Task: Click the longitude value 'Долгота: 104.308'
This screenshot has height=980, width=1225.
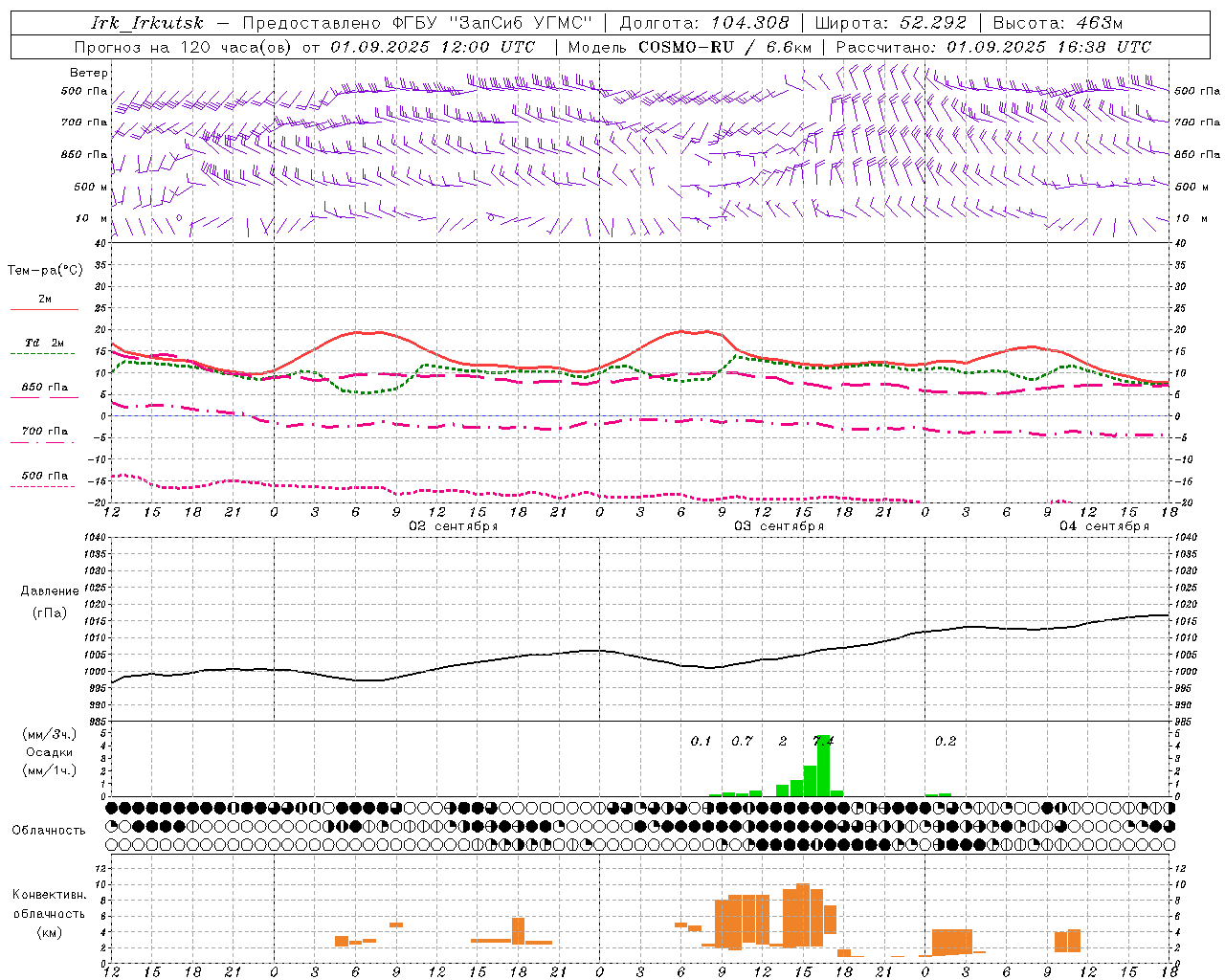Action: [704, 23]
